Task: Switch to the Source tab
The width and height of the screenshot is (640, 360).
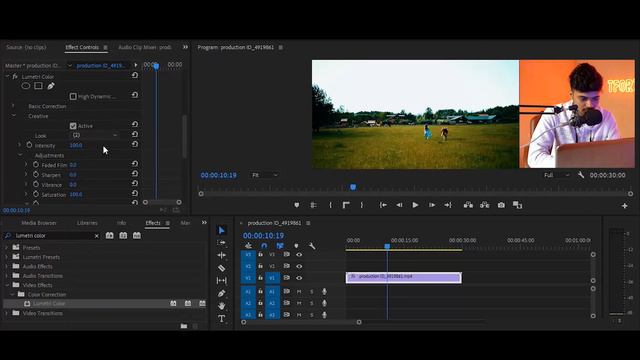Action: pos(26,47)
